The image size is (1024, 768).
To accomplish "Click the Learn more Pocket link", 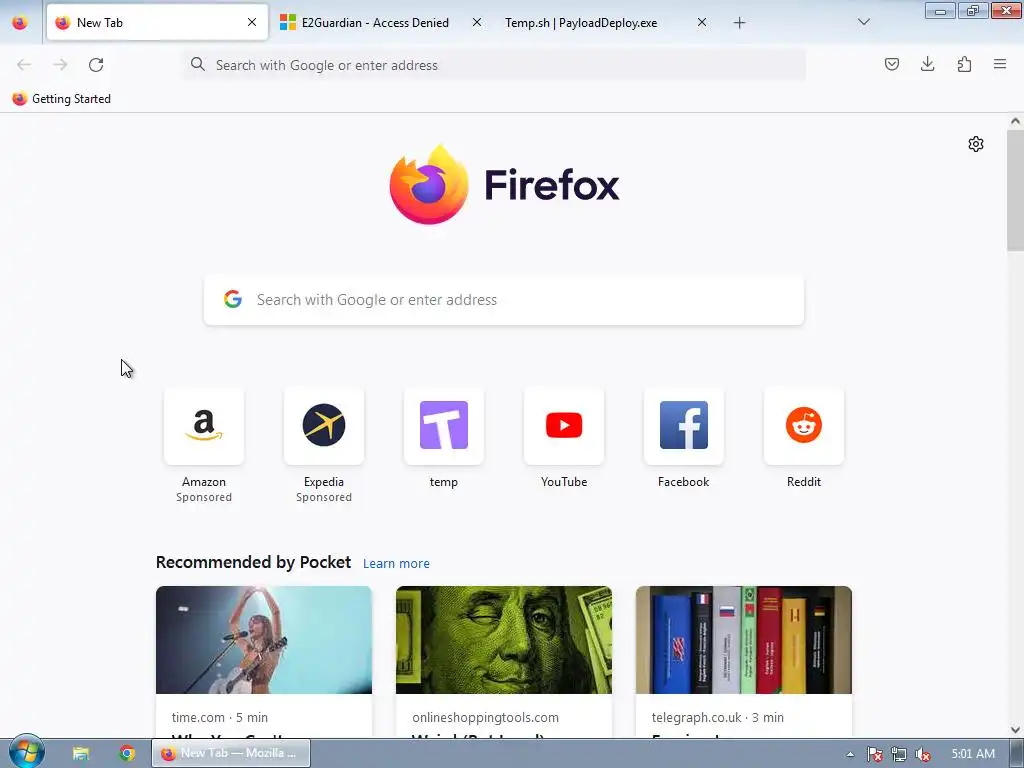I will click(x=396, y=564).
